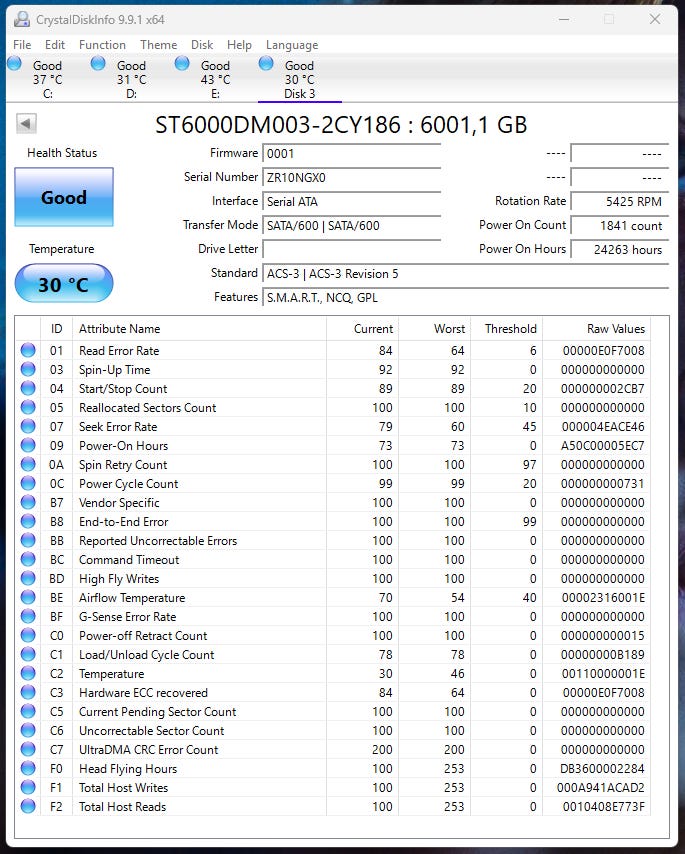
Task: Open the Edit menu
Action: pos(54,45)
